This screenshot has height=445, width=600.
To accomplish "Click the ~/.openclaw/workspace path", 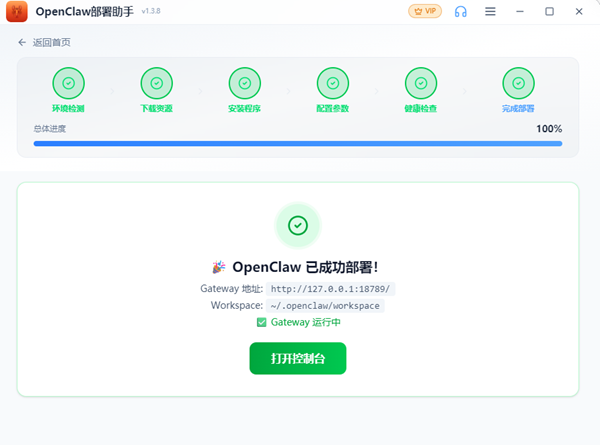I will click(325, 306).
